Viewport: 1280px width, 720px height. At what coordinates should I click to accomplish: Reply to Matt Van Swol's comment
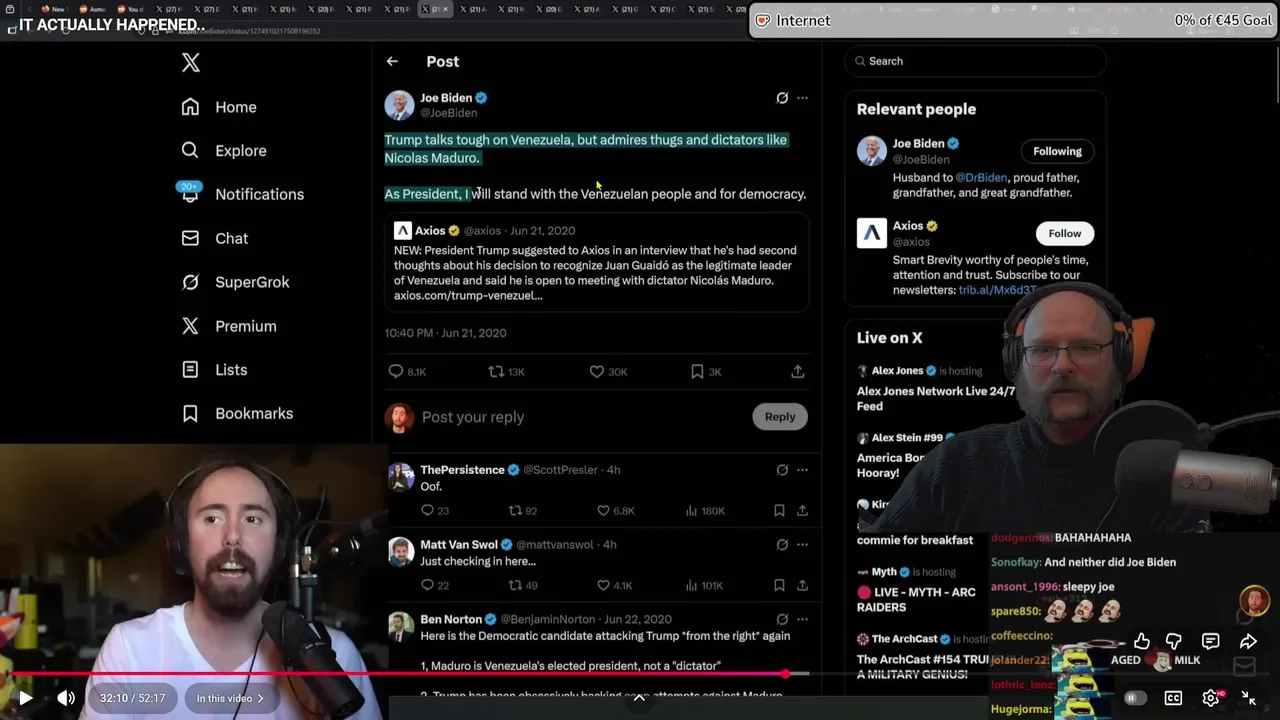(x=427, y=585)
